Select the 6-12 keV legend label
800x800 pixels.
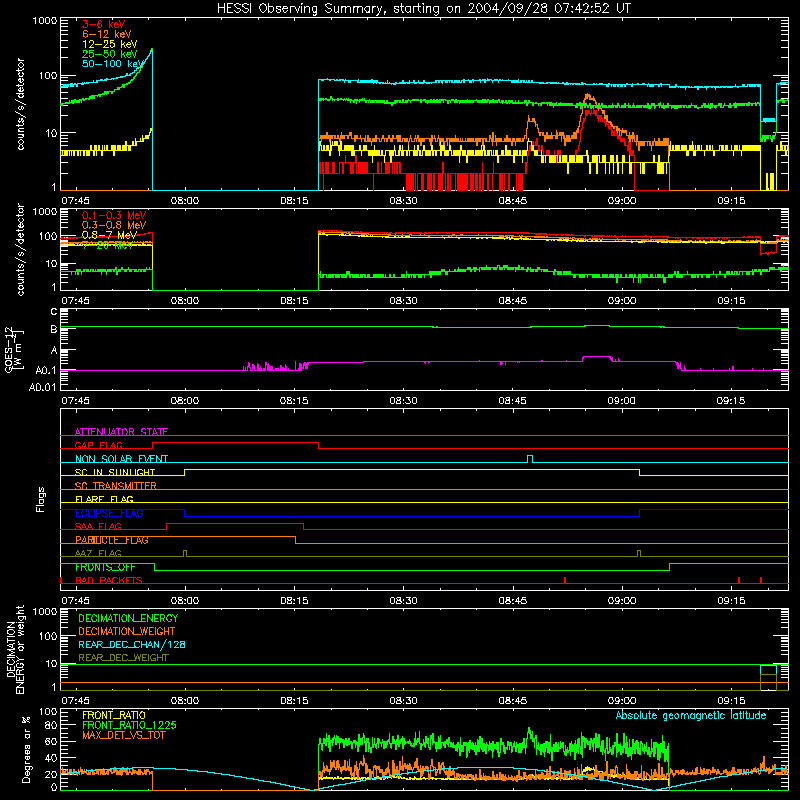pos(107,34)
